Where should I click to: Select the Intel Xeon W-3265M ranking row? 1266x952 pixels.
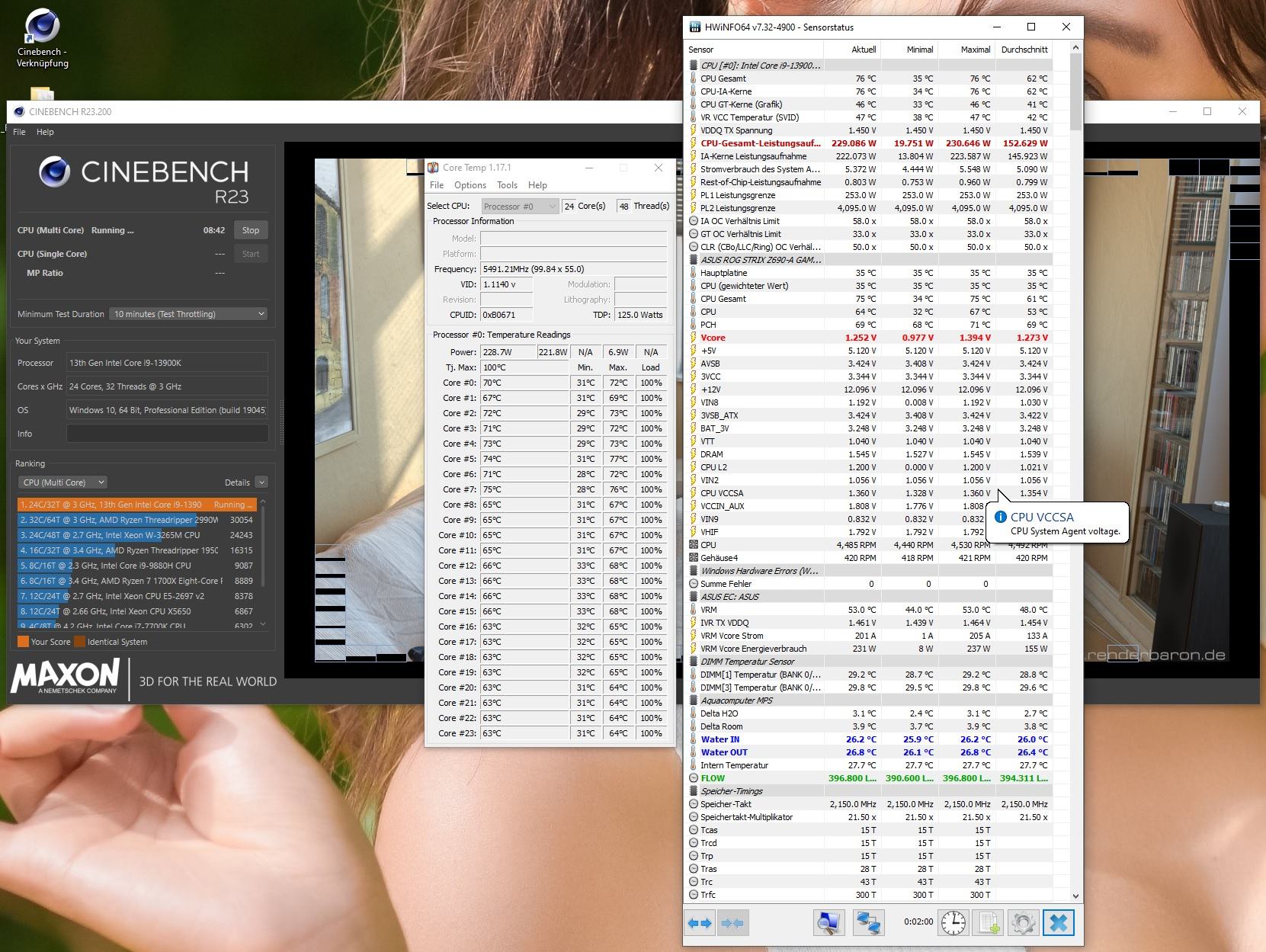[136, 535]
